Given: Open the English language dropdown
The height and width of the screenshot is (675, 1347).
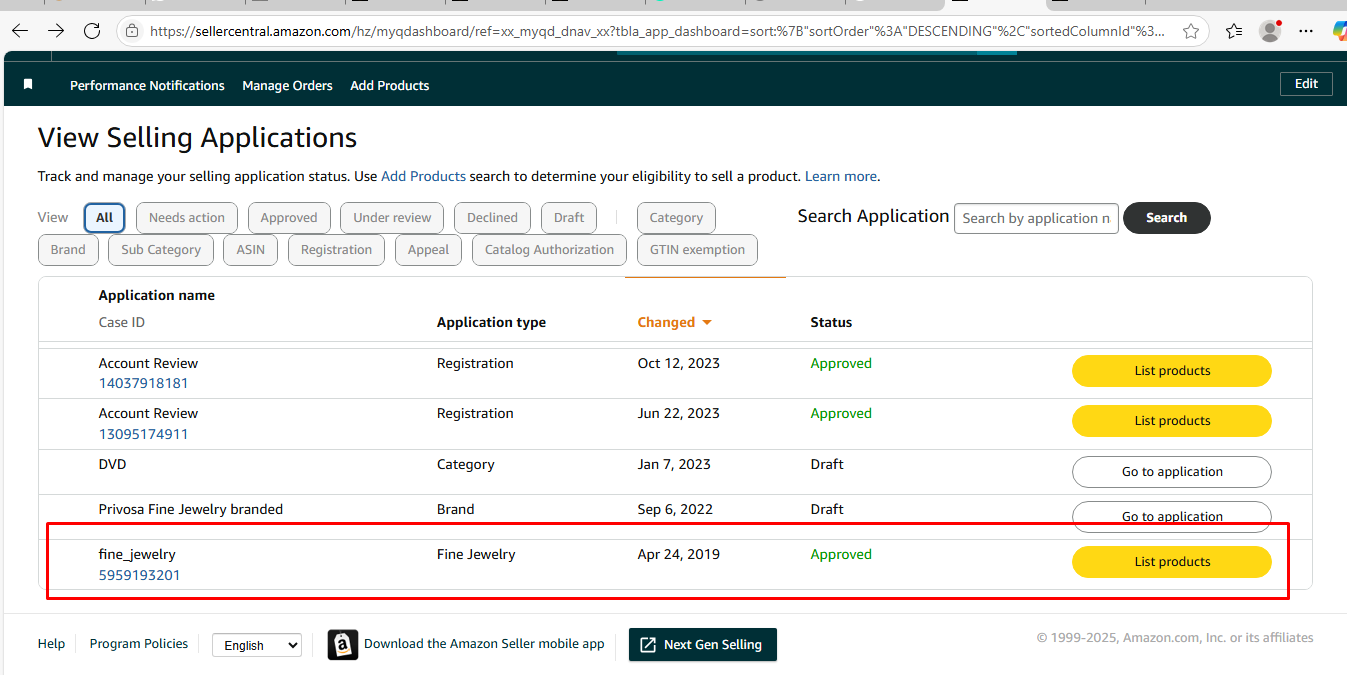Looking at the screenshot, I should 256,646.
